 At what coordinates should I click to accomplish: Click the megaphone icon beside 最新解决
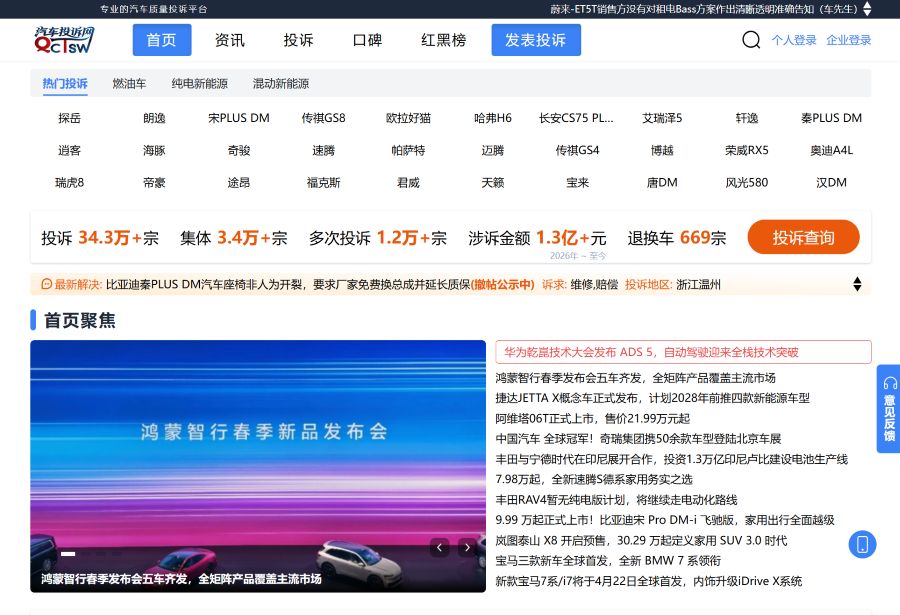43,284
